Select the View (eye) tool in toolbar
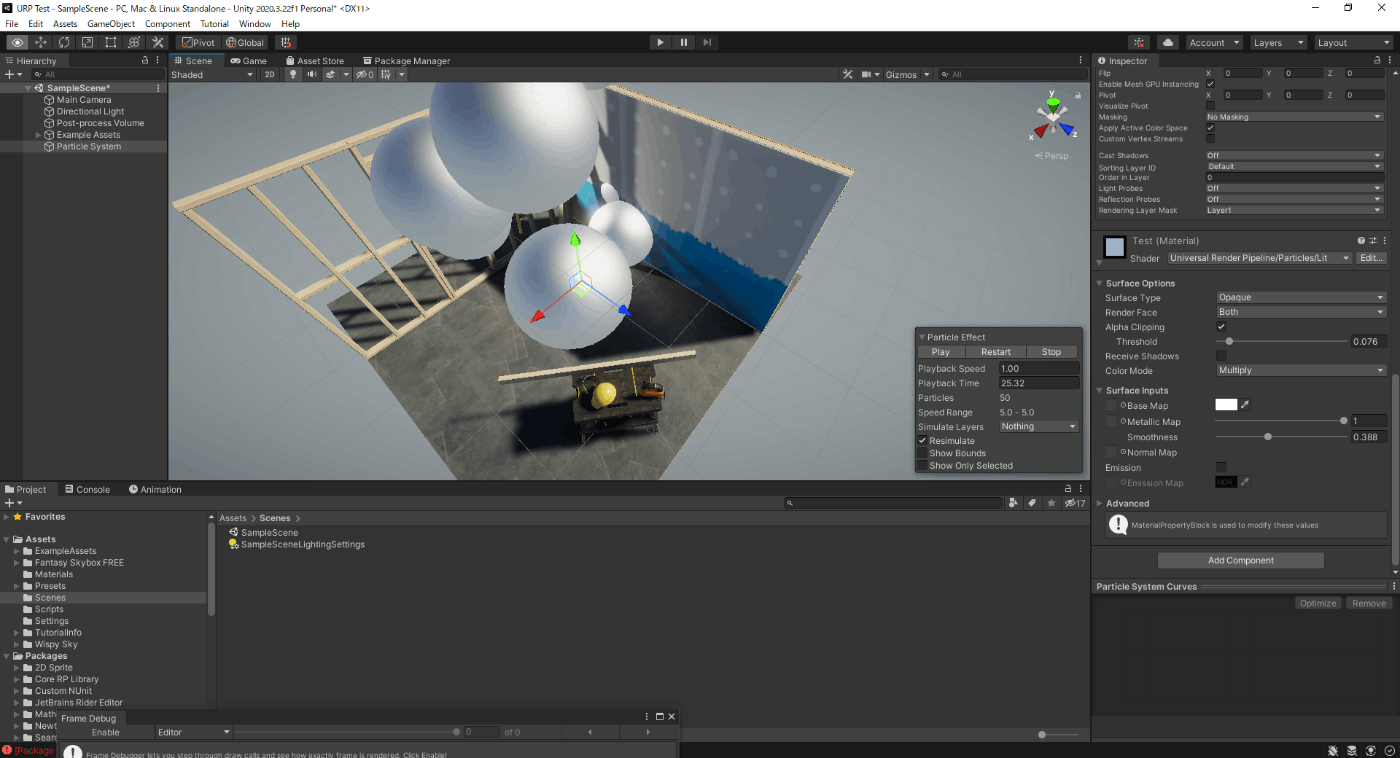The height and width of the screenshot is (758, 1400). [x=17, y=43]
